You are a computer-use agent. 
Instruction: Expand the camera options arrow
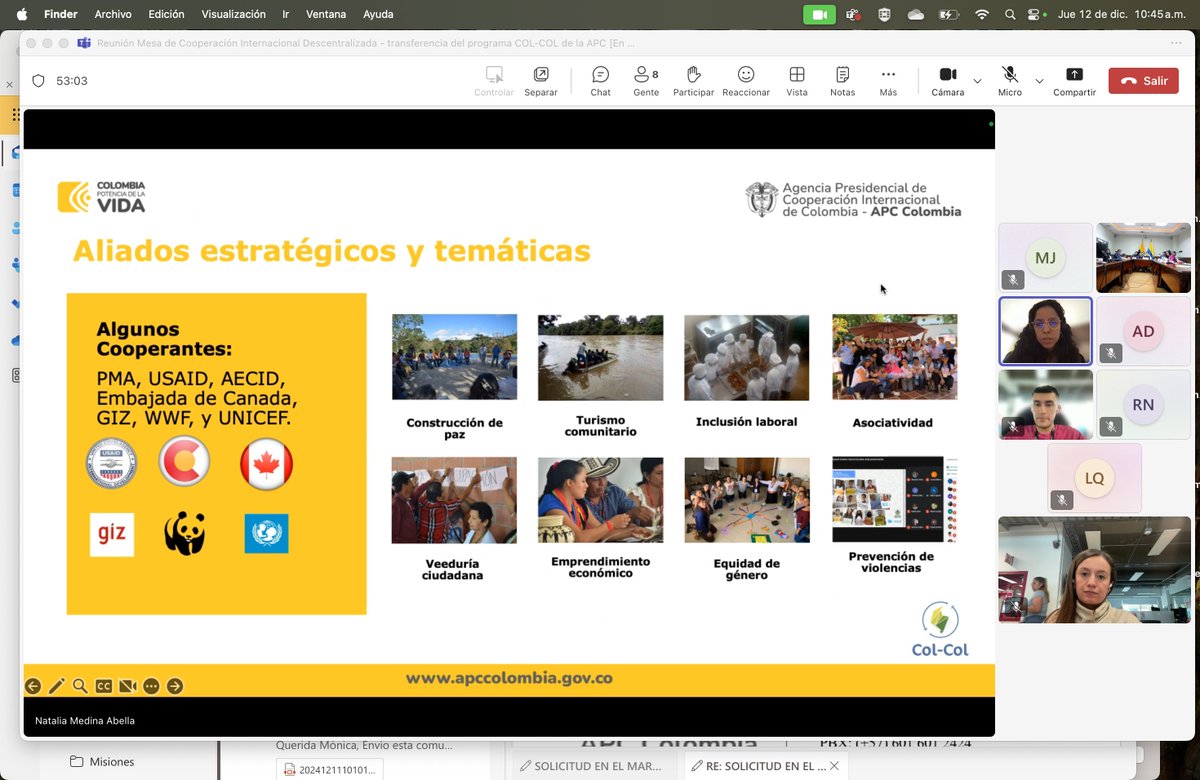pyautogui.click(x=977, y=81)
